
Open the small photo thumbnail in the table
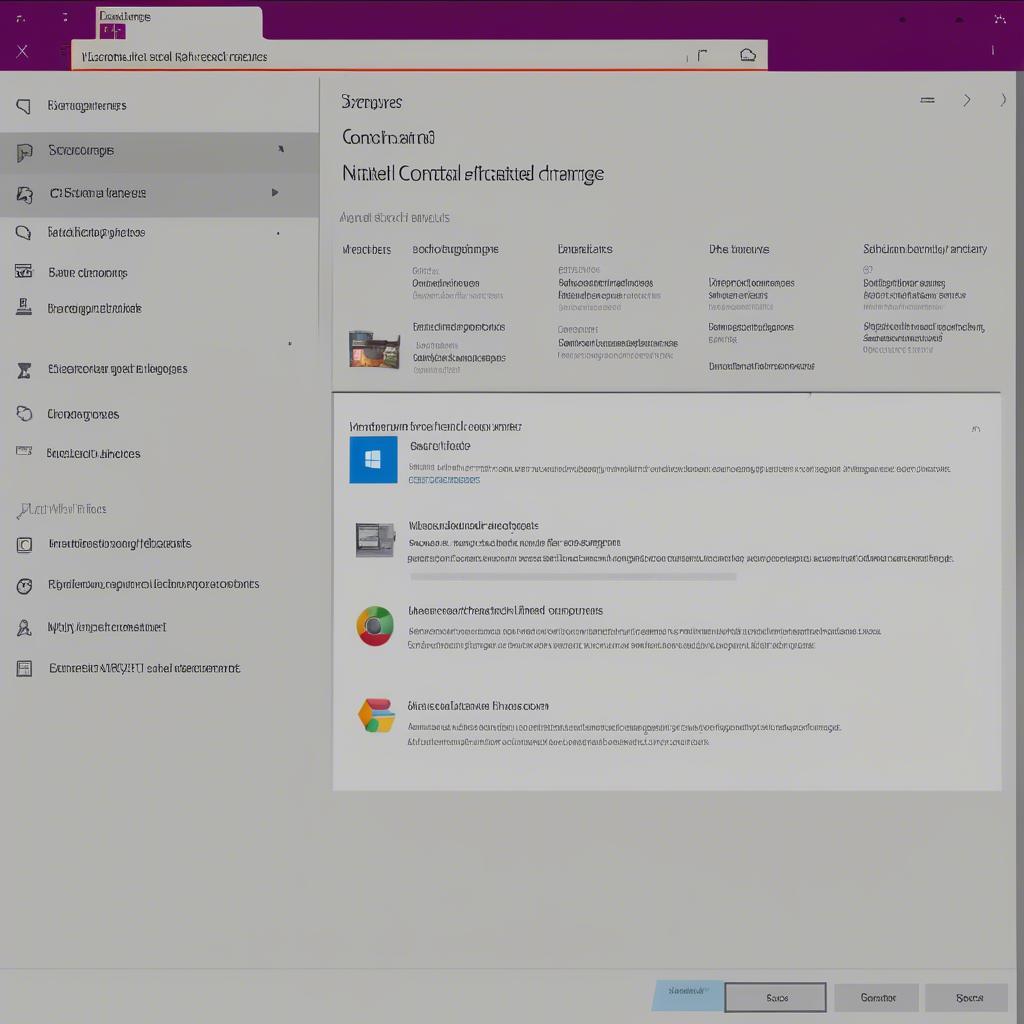[x=374, y=349]
